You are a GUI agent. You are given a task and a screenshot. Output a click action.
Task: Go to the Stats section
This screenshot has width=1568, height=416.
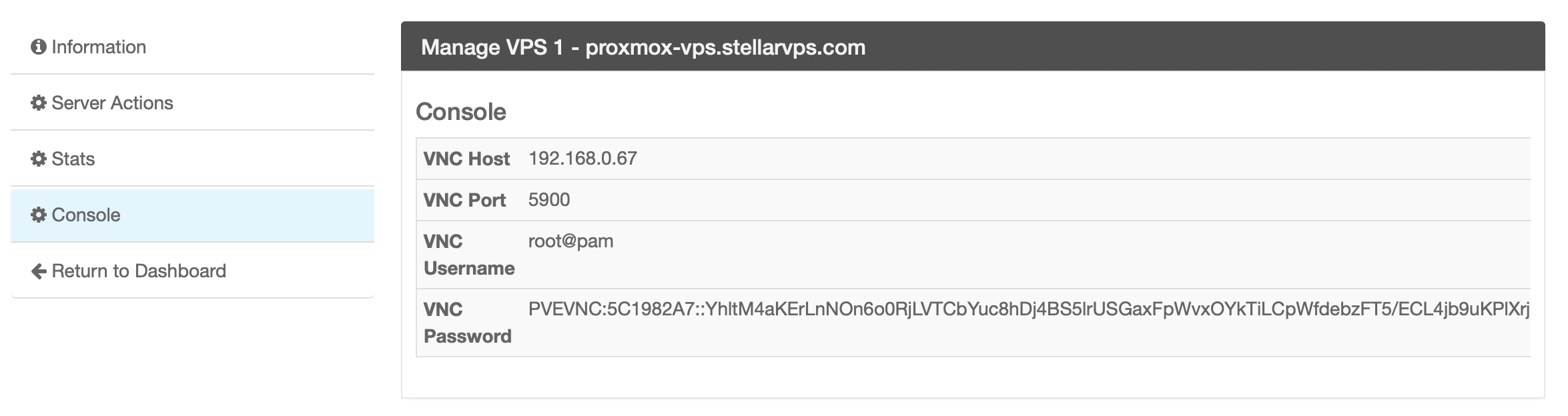click(73, 159)
